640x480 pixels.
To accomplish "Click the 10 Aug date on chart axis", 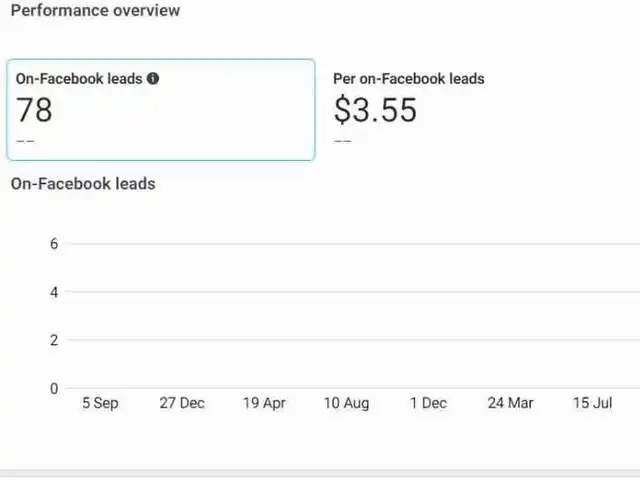I will coord(347,403).
